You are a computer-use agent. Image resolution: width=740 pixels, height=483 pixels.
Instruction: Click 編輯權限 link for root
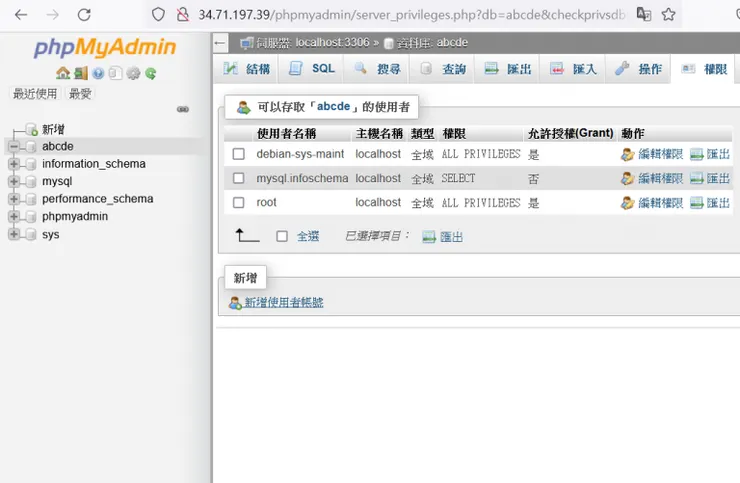(660, 203)
